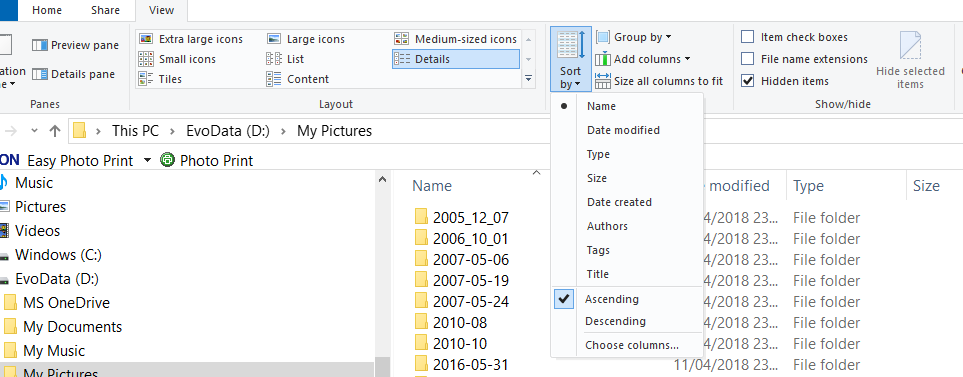Select Extra large icons layout
This screenshot has height=377, width=963.
(191, 39)
